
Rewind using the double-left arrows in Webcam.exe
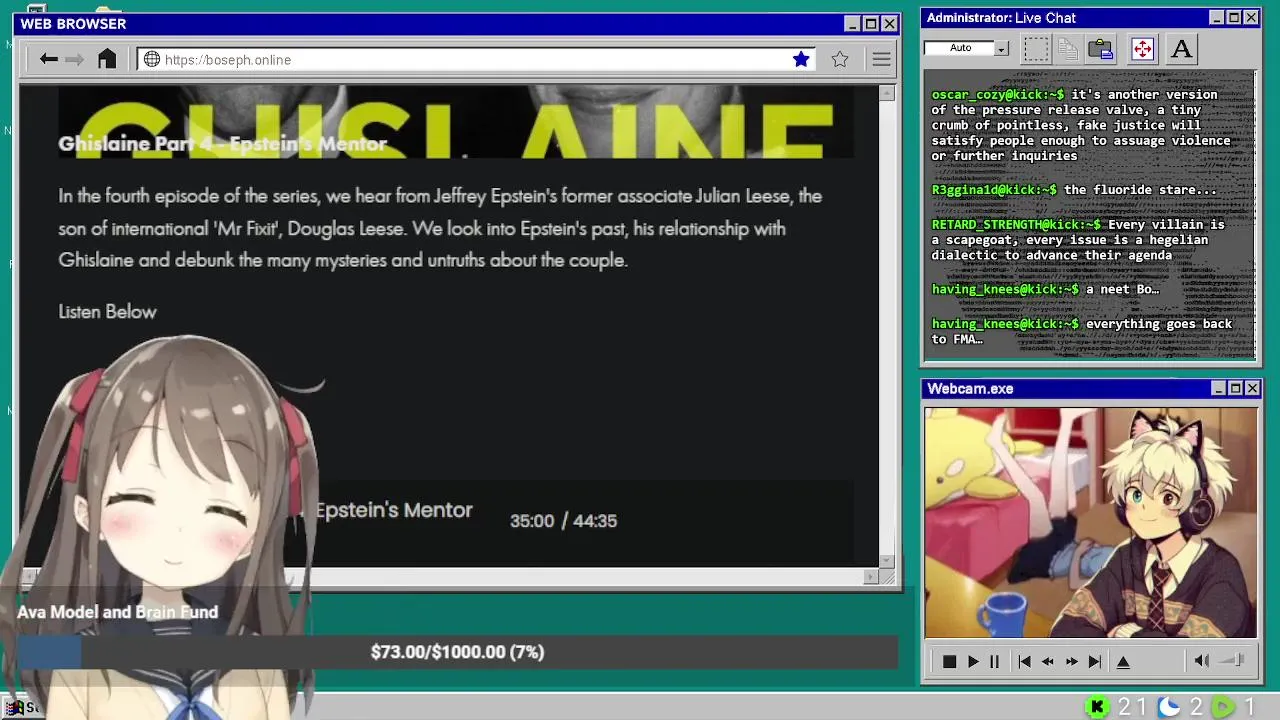click(1048, 662)
